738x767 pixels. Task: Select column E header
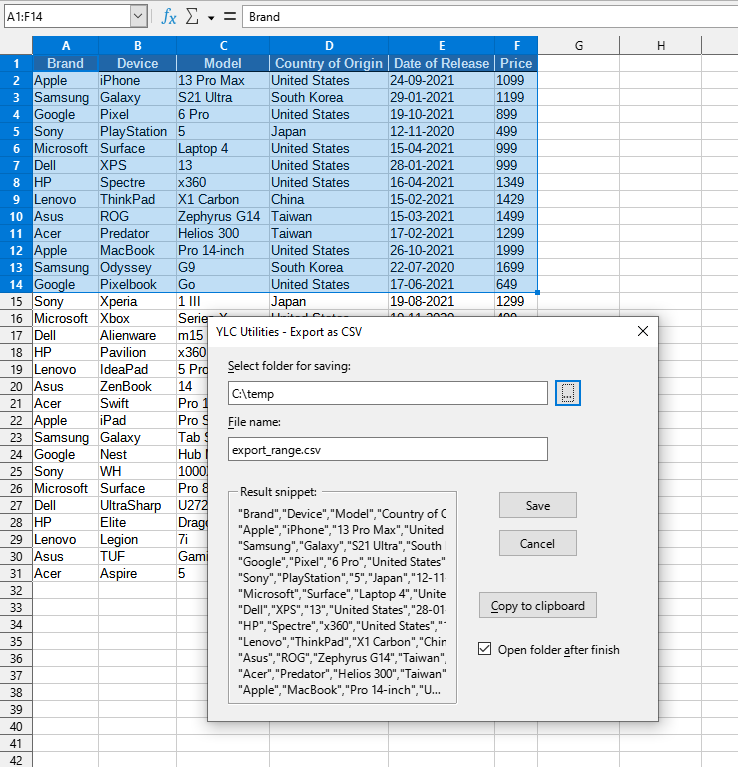[x=442, y=45]
